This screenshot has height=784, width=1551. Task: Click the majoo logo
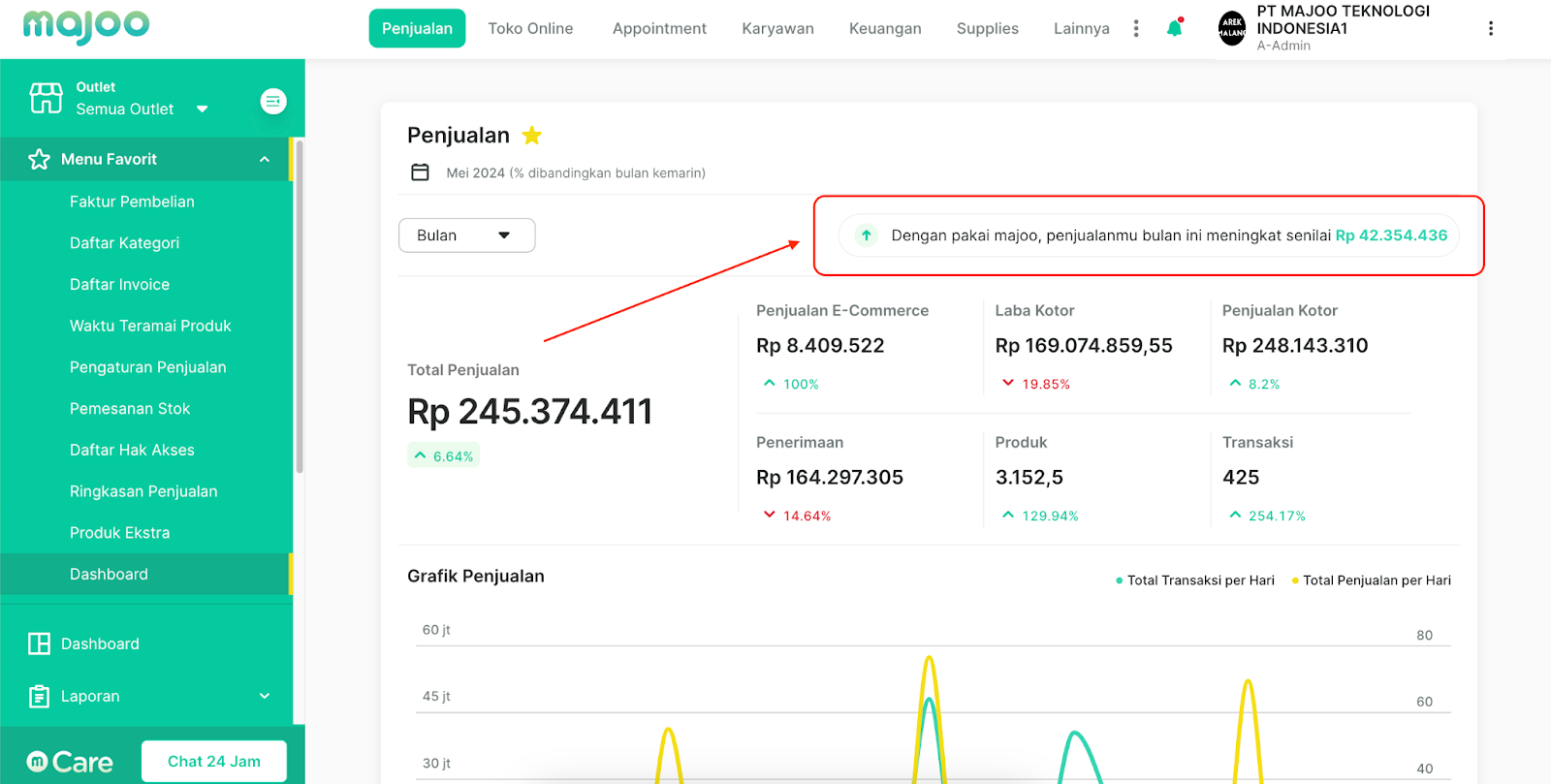click(86, 27)
